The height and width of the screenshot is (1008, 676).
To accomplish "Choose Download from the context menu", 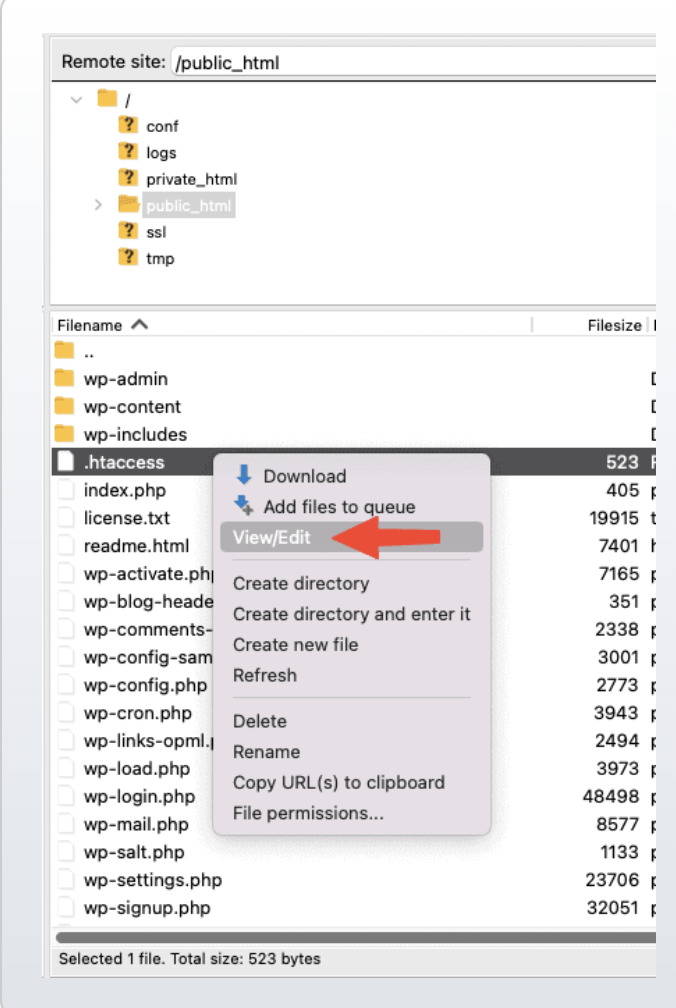I will tap(351, 476).
